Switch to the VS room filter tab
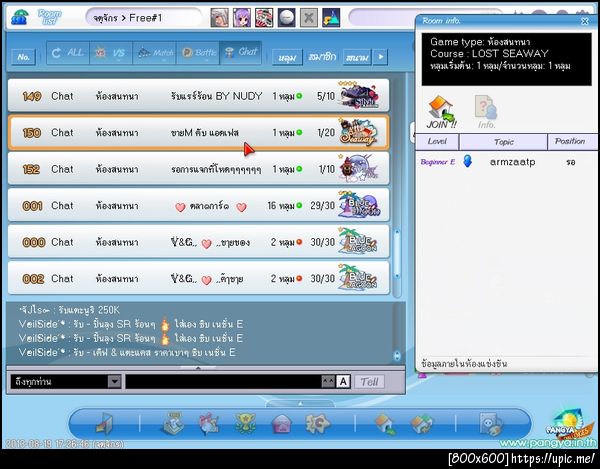This screenshot has height=469, width=600. [x=111, y=53]
